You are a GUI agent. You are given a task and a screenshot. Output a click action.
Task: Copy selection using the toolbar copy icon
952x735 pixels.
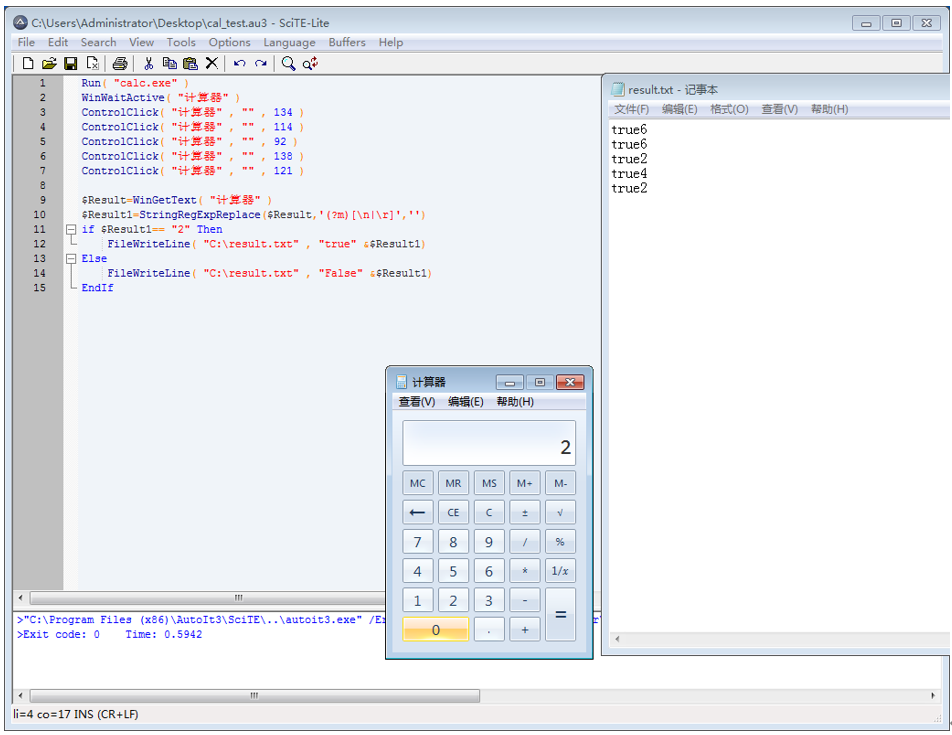click(x=169, y=63)
